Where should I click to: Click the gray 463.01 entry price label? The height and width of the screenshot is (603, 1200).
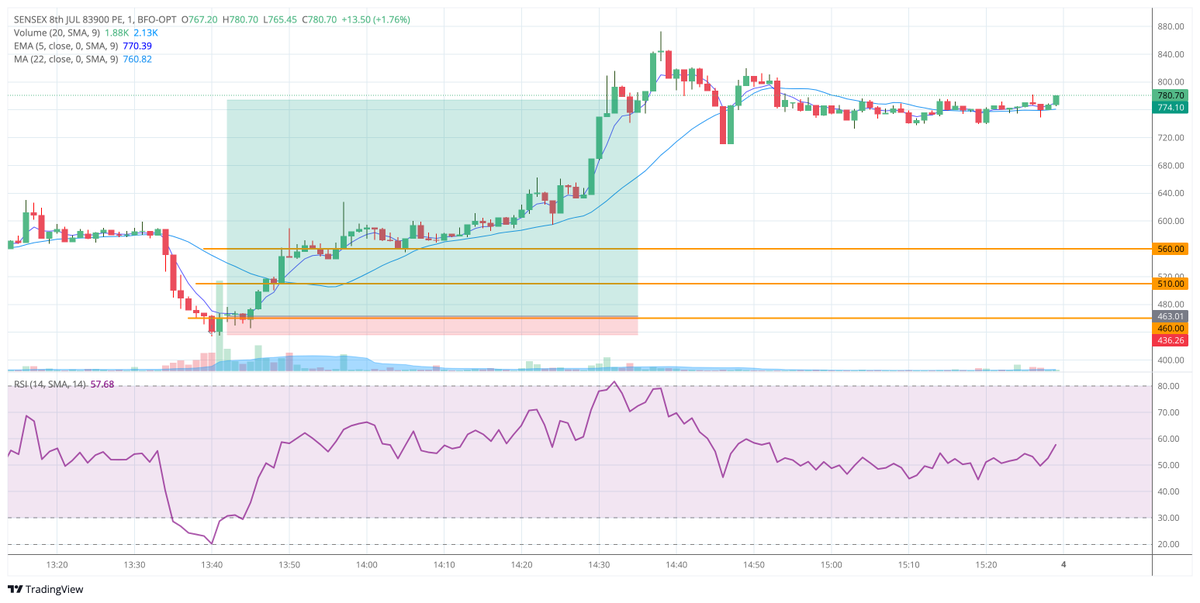point(1170,316)
